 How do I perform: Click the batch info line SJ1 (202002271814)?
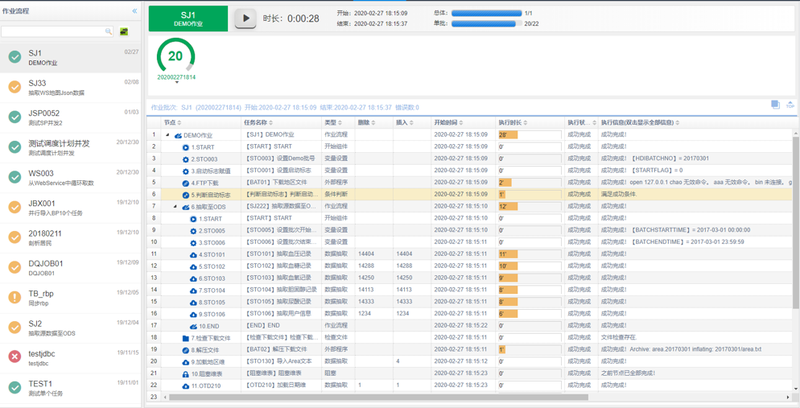coord(285,108)
